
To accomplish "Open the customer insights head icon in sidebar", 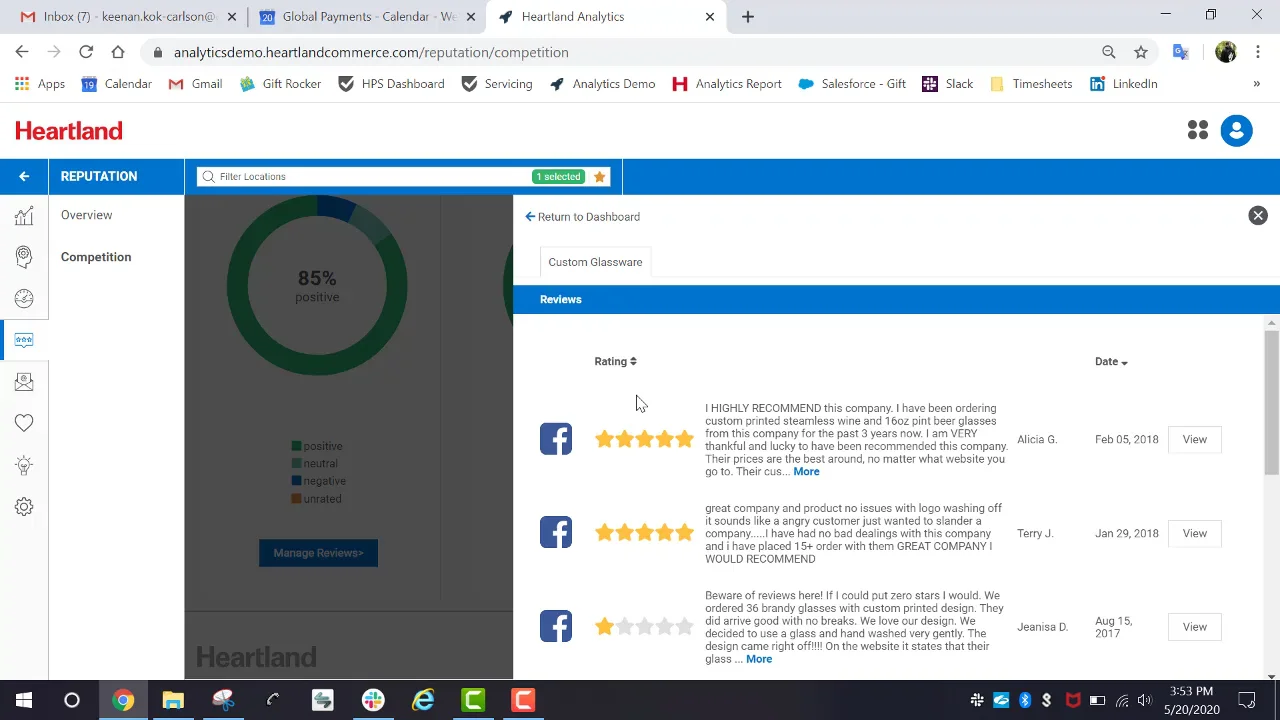I will pyautogui.click(x=24, y=257).
